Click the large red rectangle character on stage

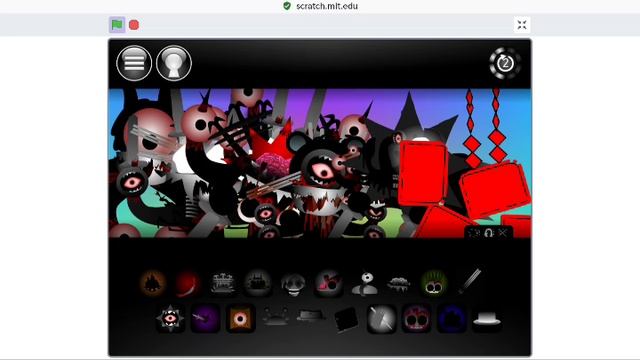(422, 172)
